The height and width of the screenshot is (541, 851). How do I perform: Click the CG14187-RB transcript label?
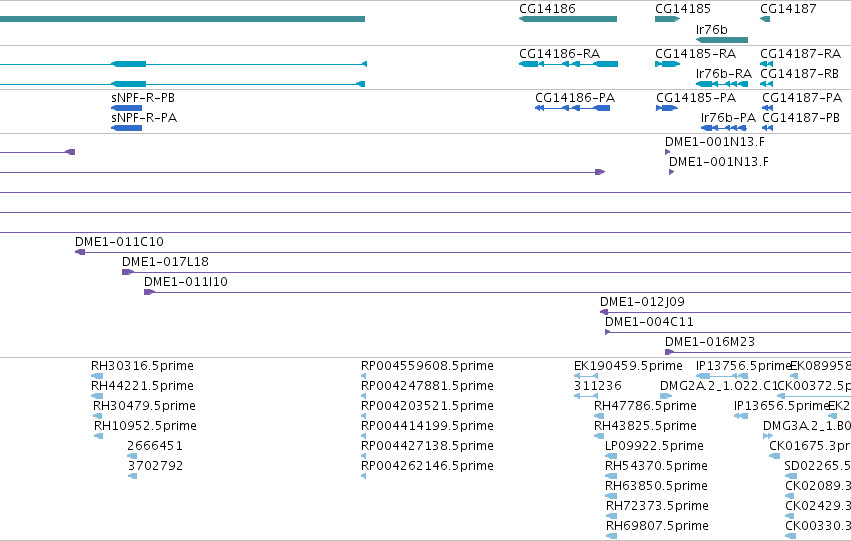[799, 73]
